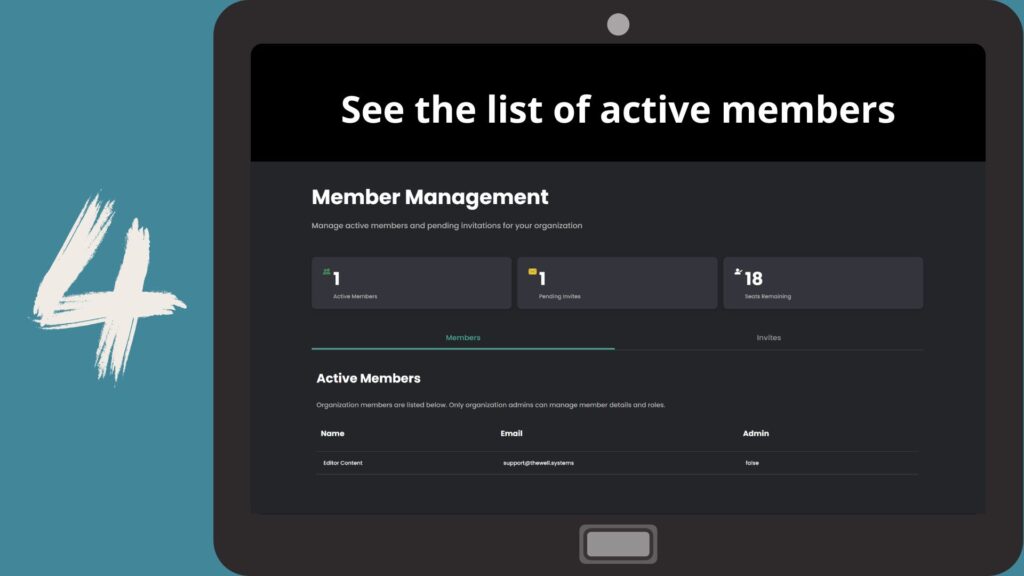Click the Email column header

click(x=511, y=434)
